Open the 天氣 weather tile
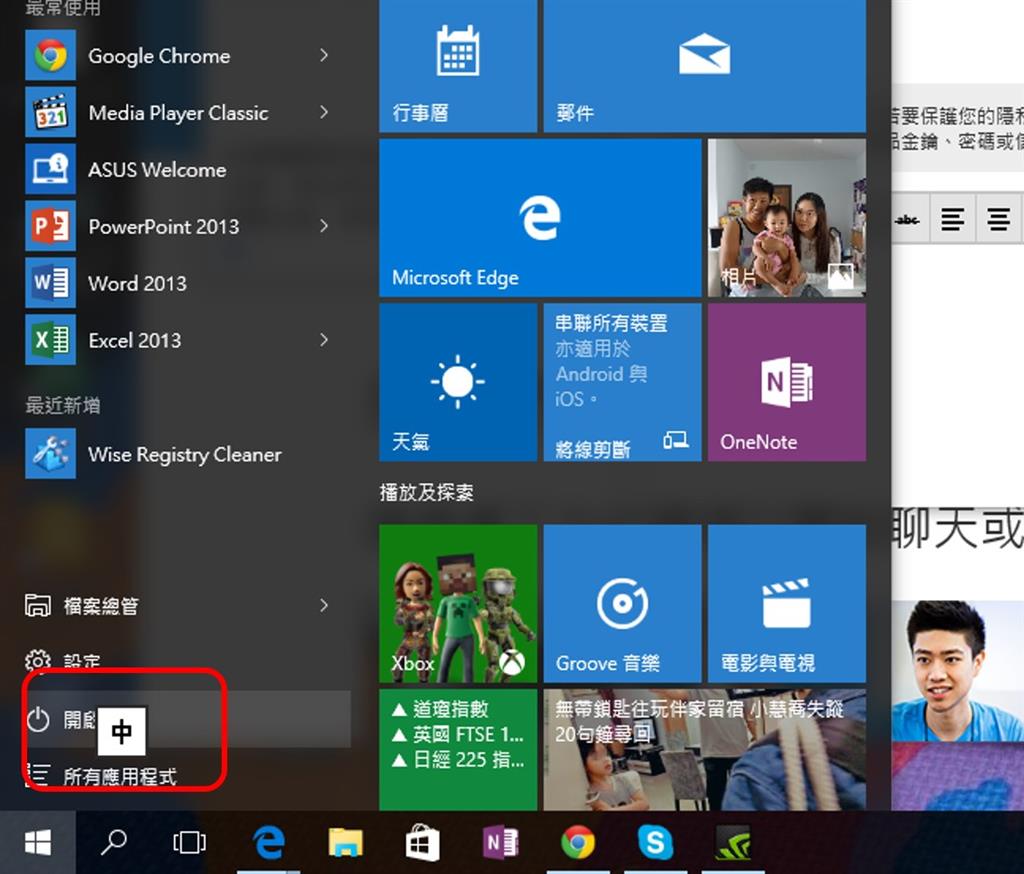1024x874 pixels. [x=458, y=382]
